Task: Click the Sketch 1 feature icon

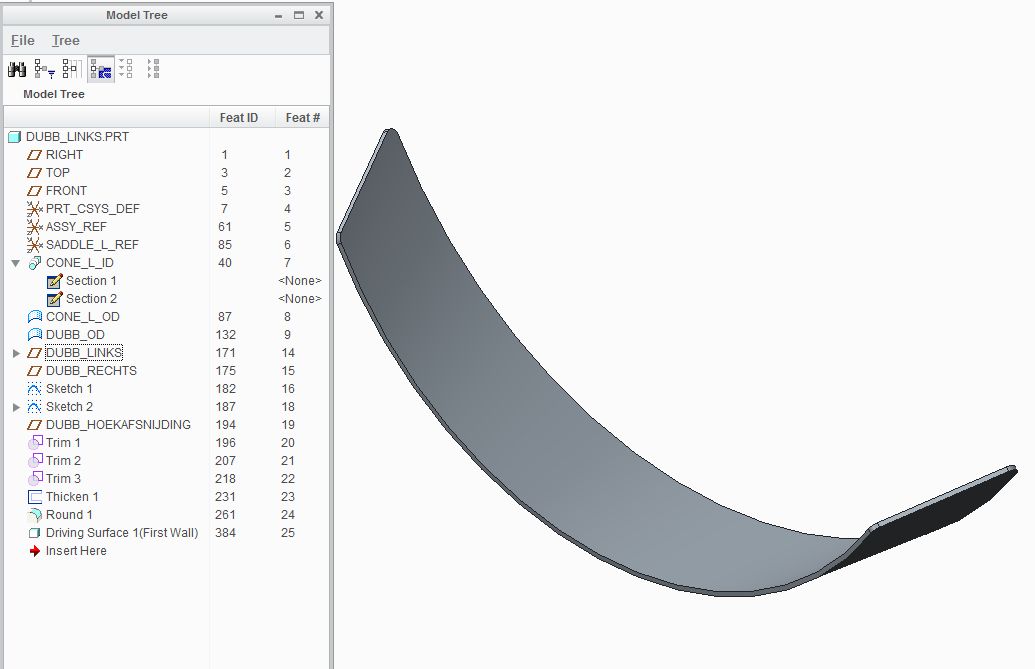Action: [x=34, y=389]
